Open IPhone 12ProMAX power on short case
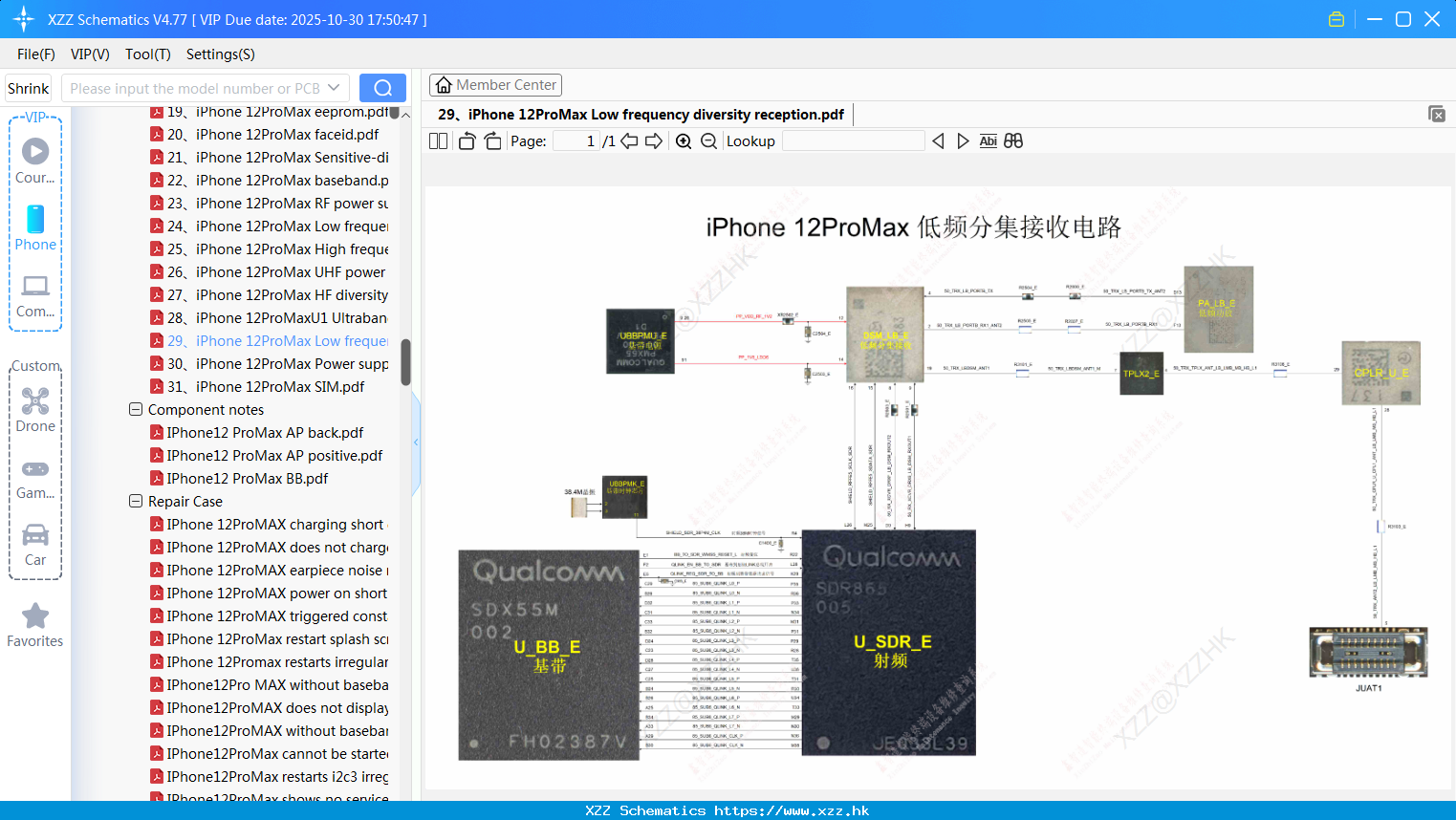Screen dimensions: 1456x820 tap(270, 593)
